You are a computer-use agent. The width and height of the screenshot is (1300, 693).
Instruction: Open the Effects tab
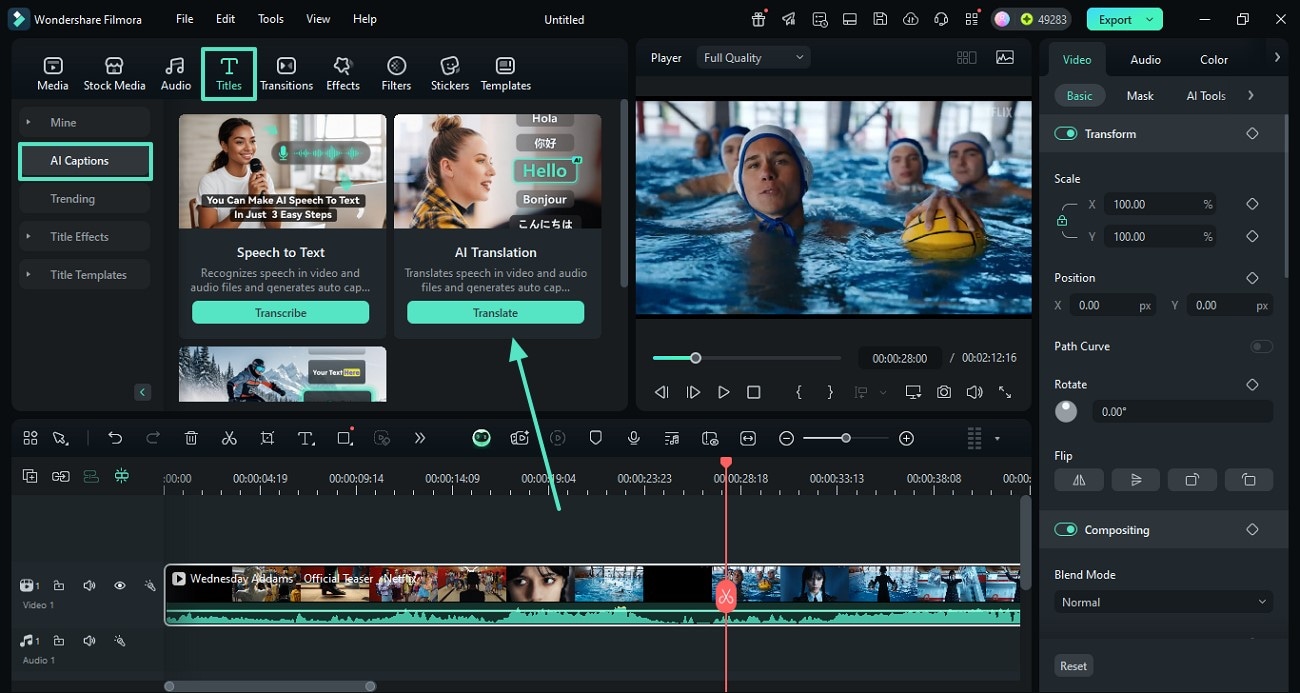pos(343,74)
